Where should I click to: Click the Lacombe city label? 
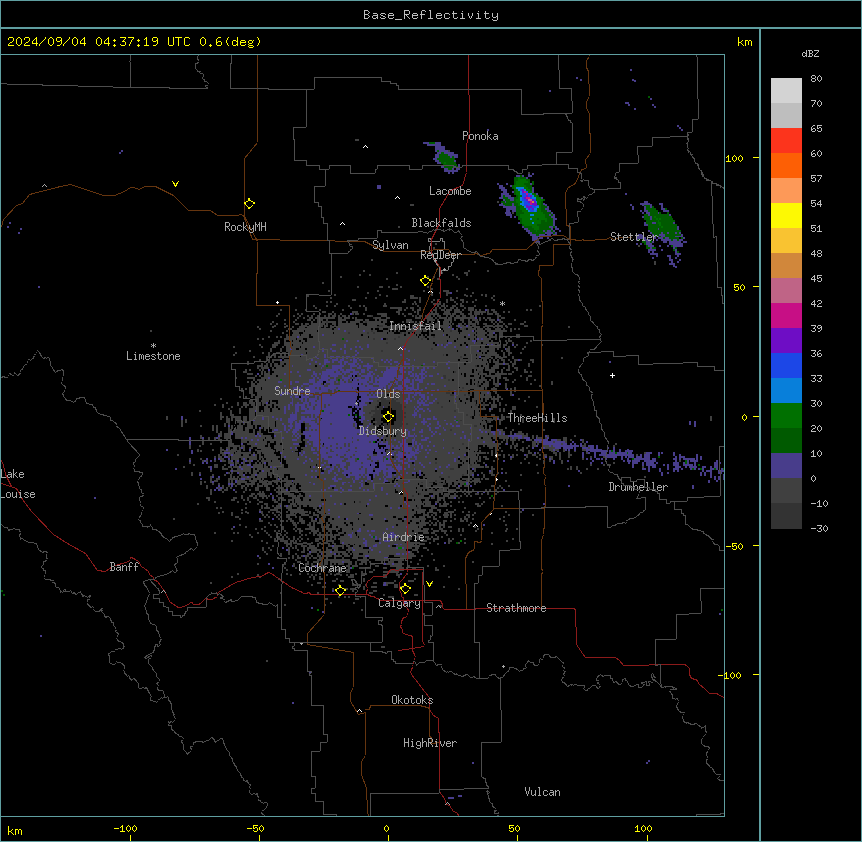[450, 191]
